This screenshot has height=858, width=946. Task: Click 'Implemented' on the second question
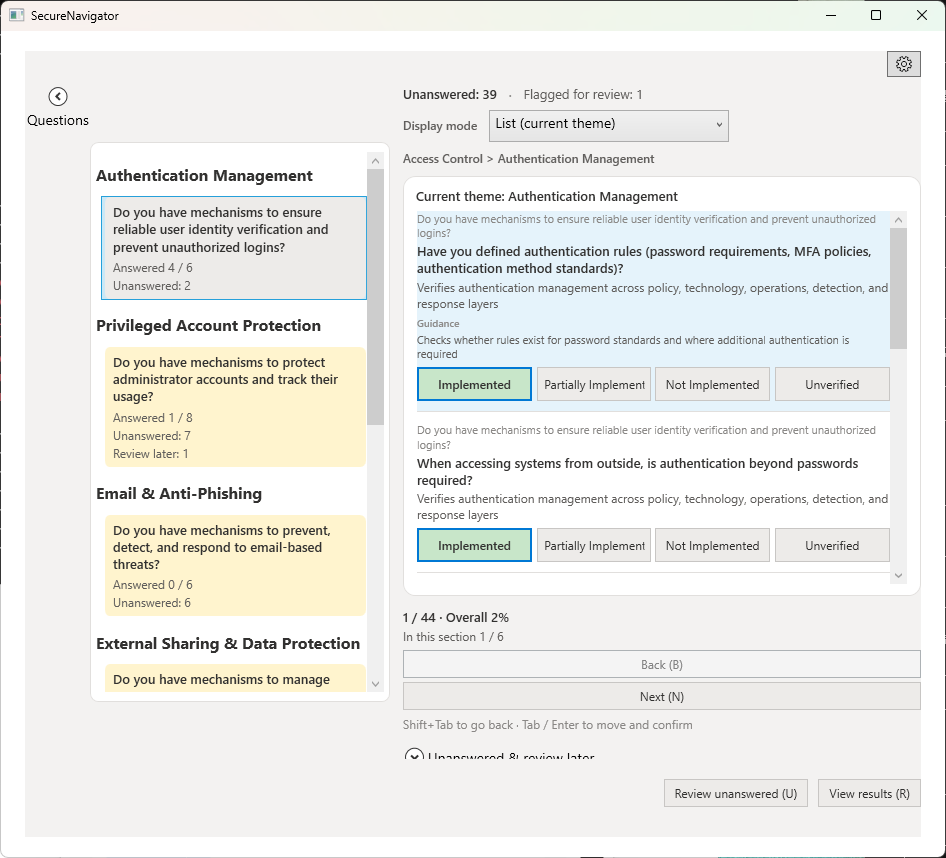point(474,545)
